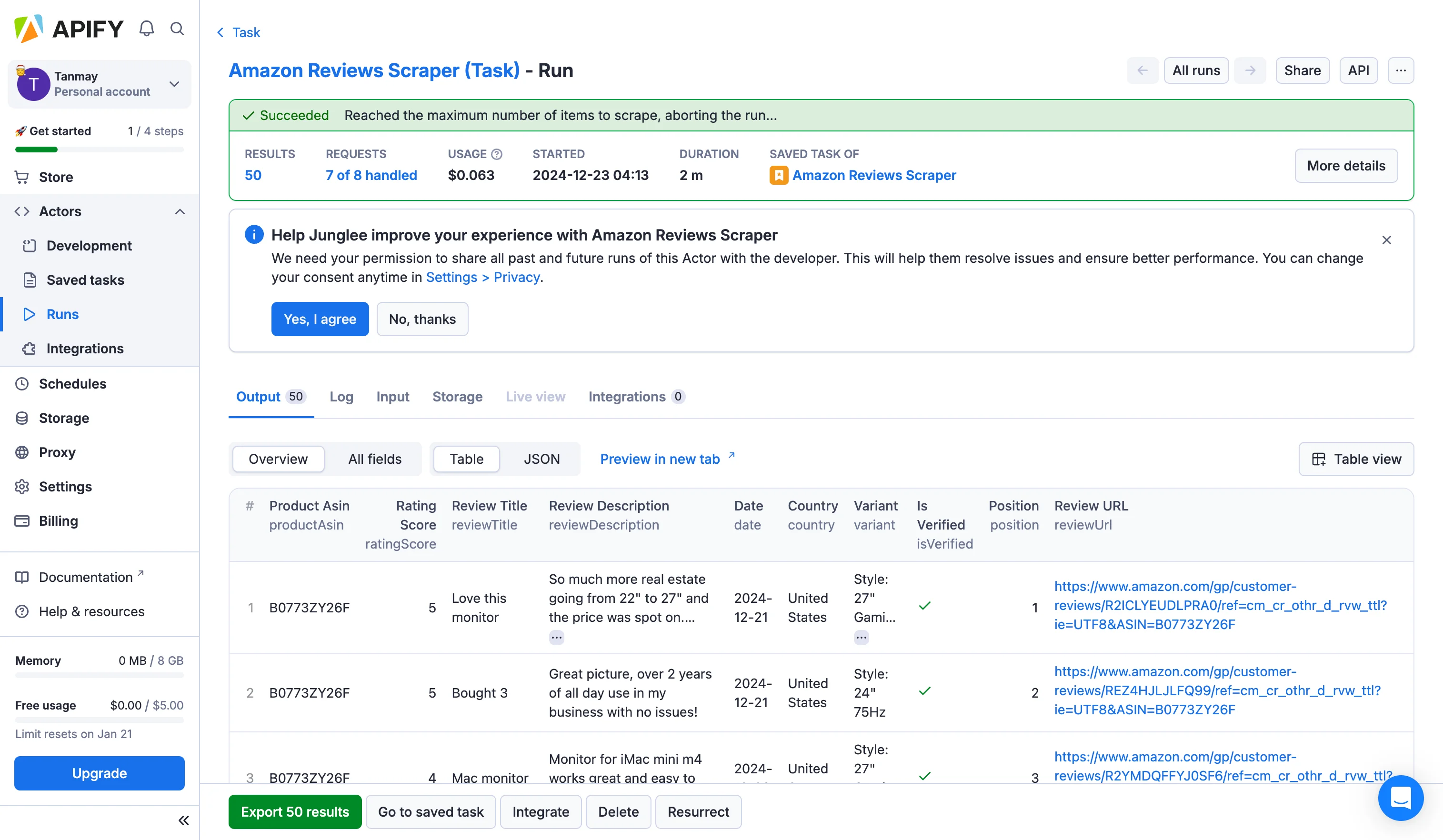Dismiss the Junglee permission banner
Image resolution: width=1443 pixels, height=840 pixels.
[1386, 240]
